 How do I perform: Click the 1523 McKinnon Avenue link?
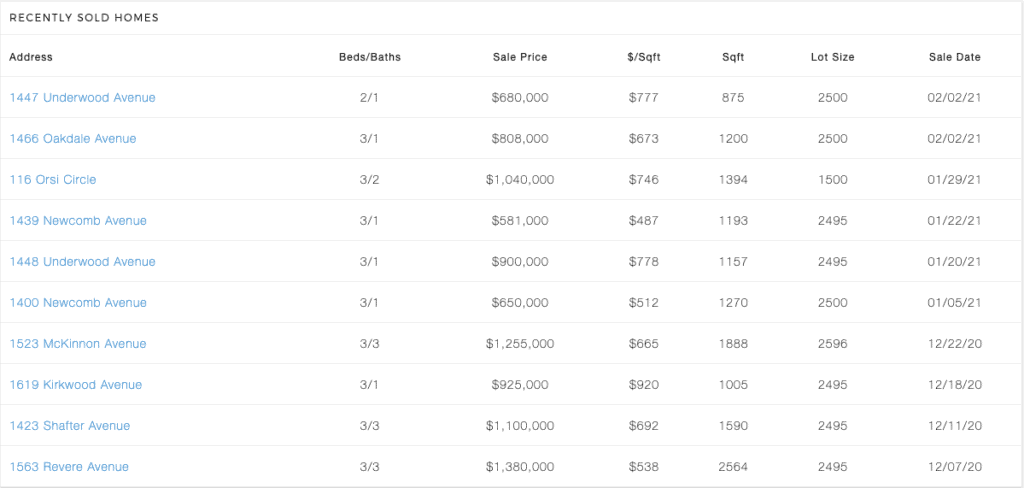(78, 344)
